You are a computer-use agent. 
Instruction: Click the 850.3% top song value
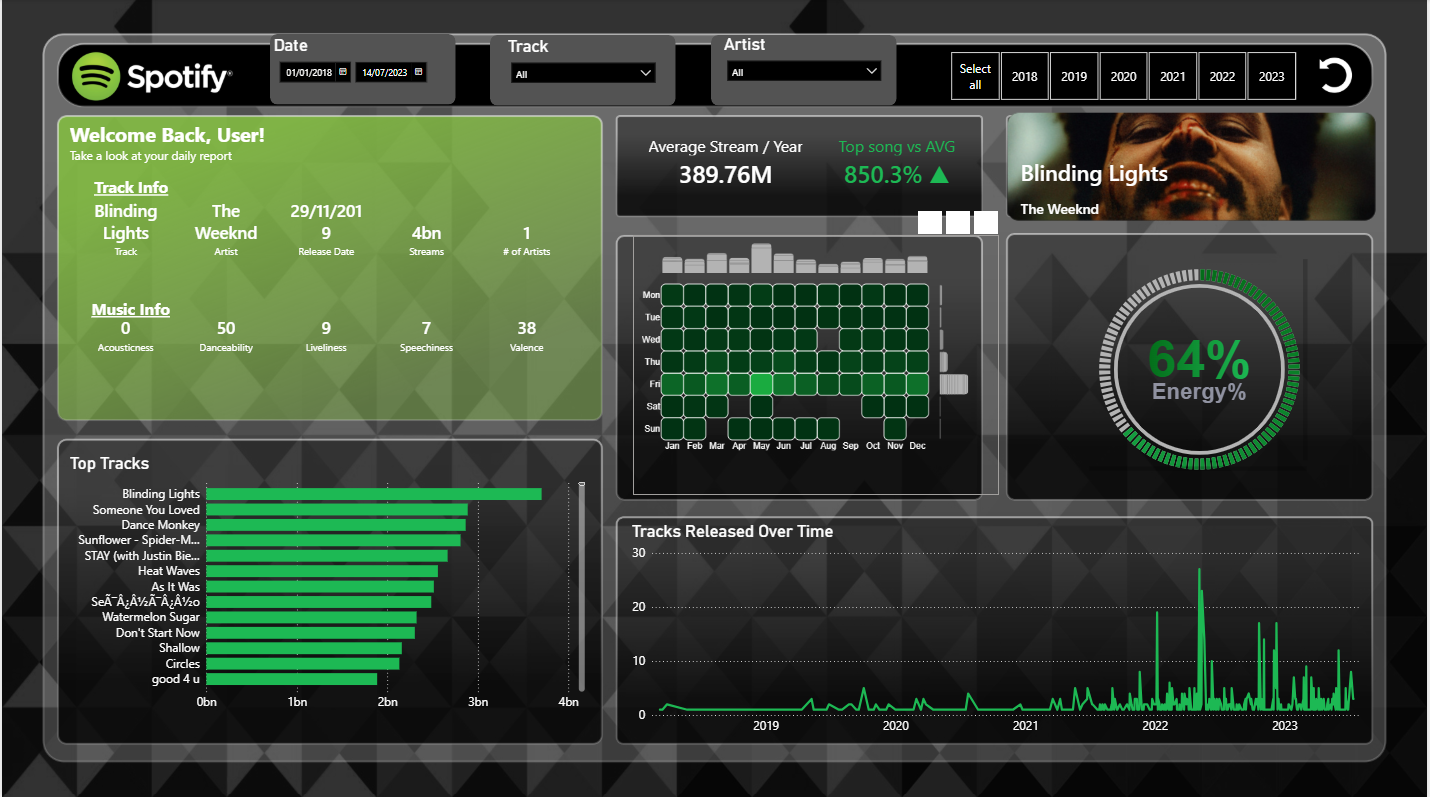pyautogui.click(x=883, y=175)
